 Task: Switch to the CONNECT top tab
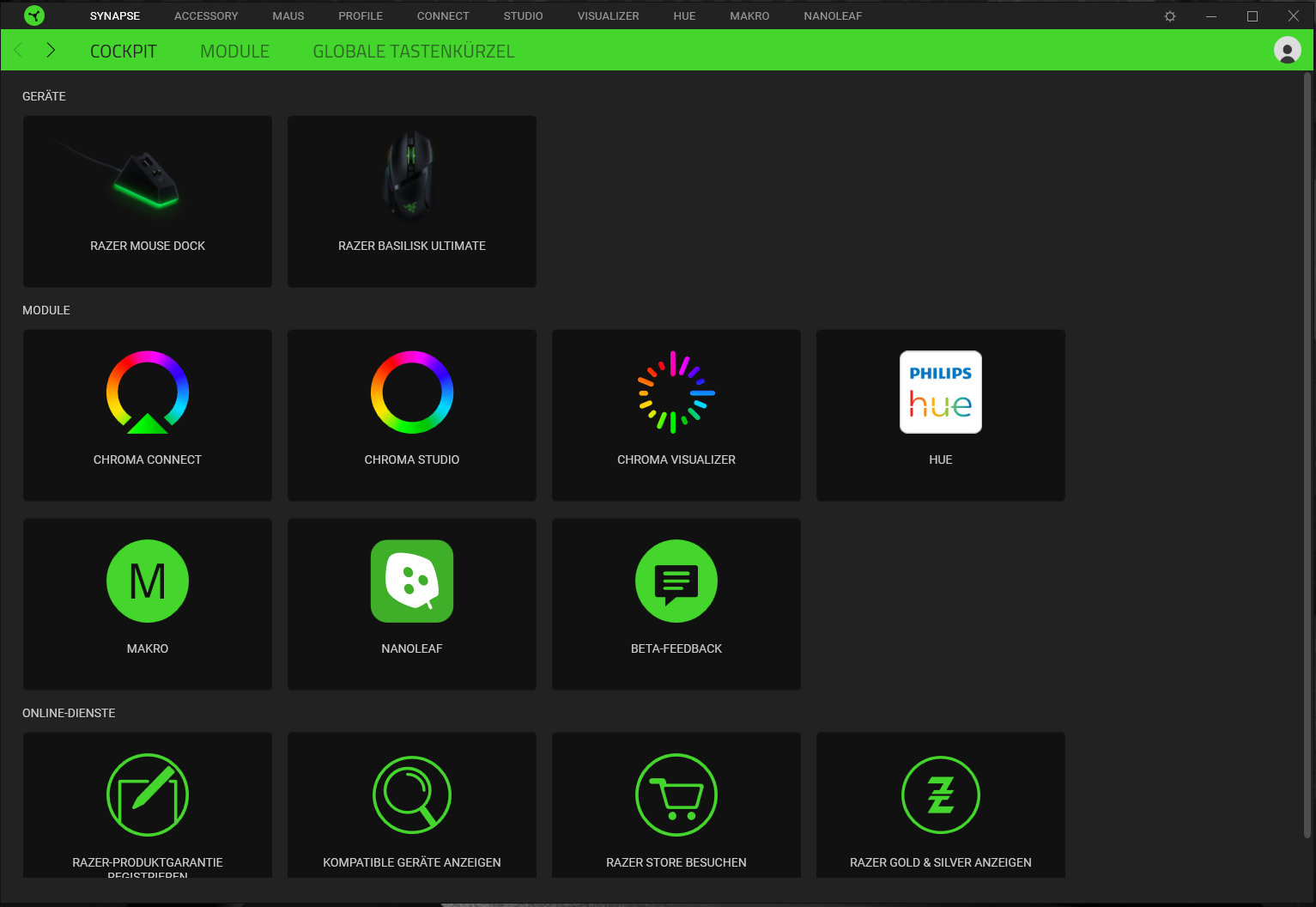point(443,15)
